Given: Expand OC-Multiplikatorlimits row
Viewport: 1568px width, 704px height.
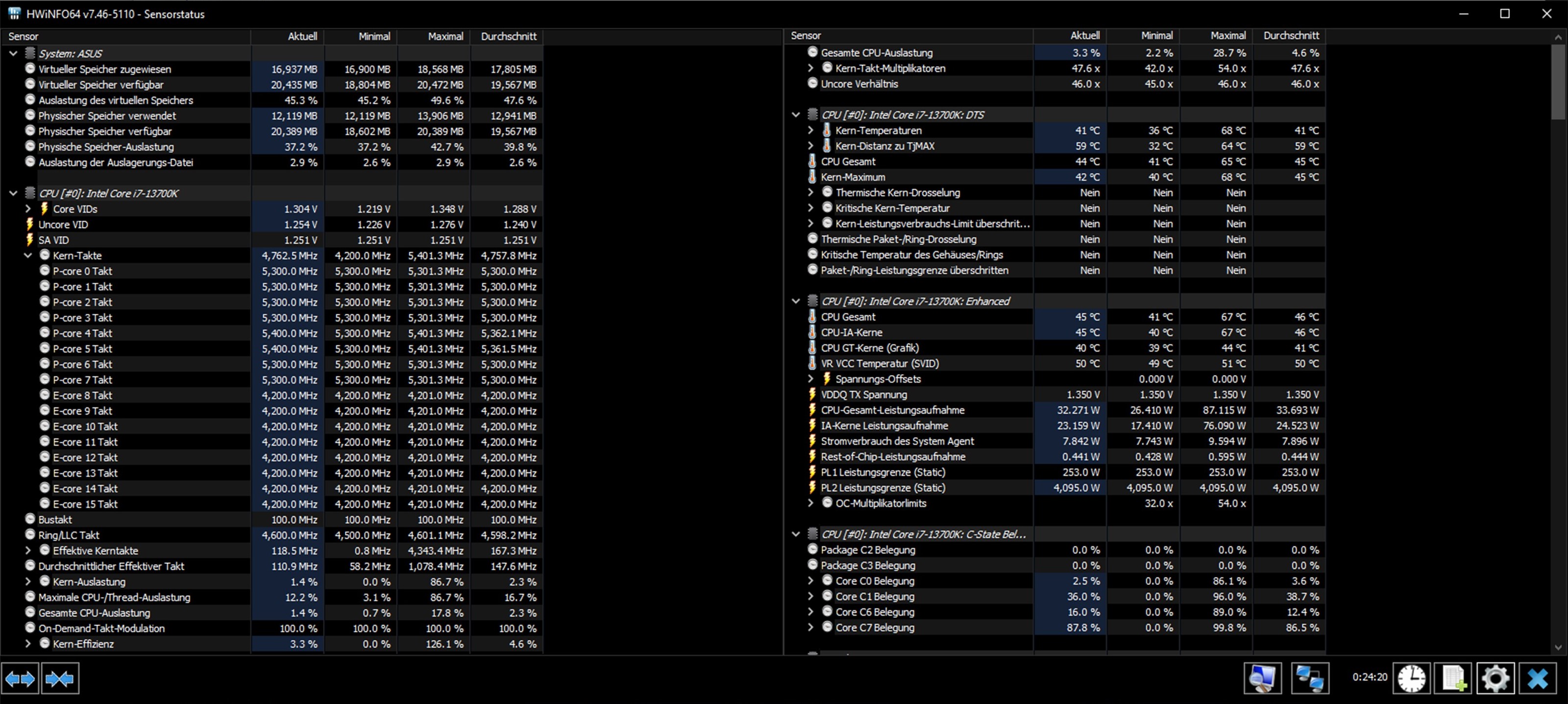Looking at the screenshot, I should [x=811, y=503].
